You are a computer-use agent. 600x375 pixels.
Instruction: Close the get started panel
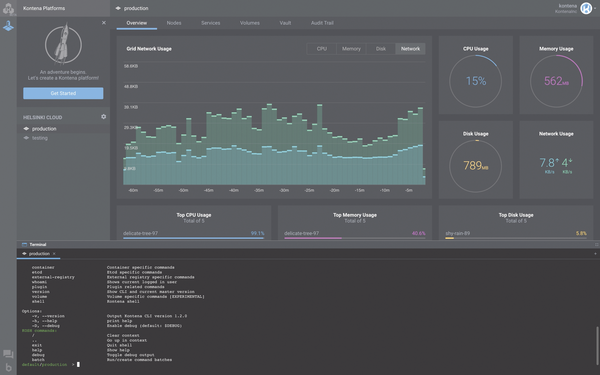tap(104, 23)
